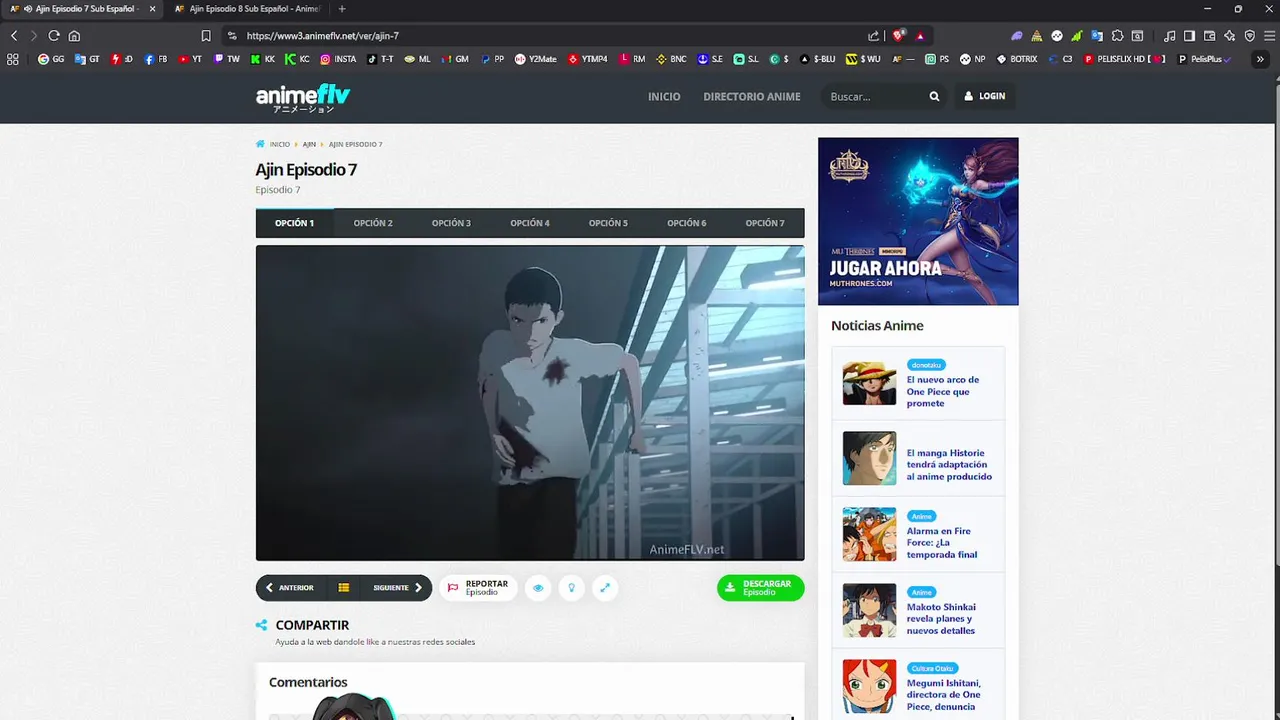
Task: Go back with the browser back arrow
Action: coord(14,35)
